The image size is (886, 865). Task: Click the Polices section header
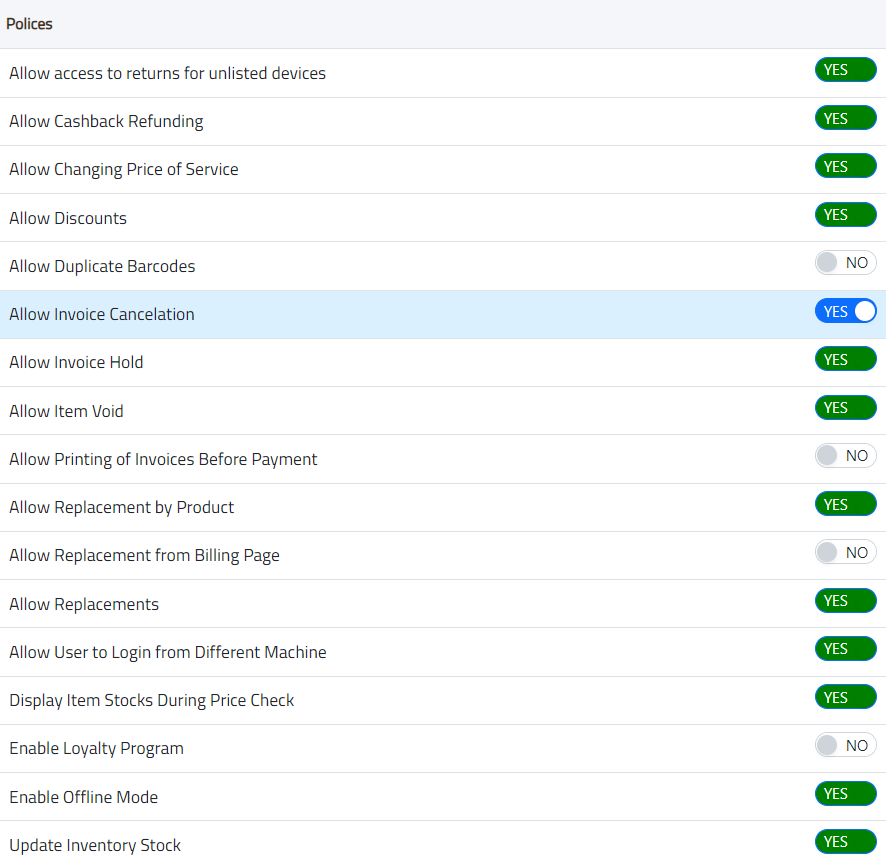30,24
